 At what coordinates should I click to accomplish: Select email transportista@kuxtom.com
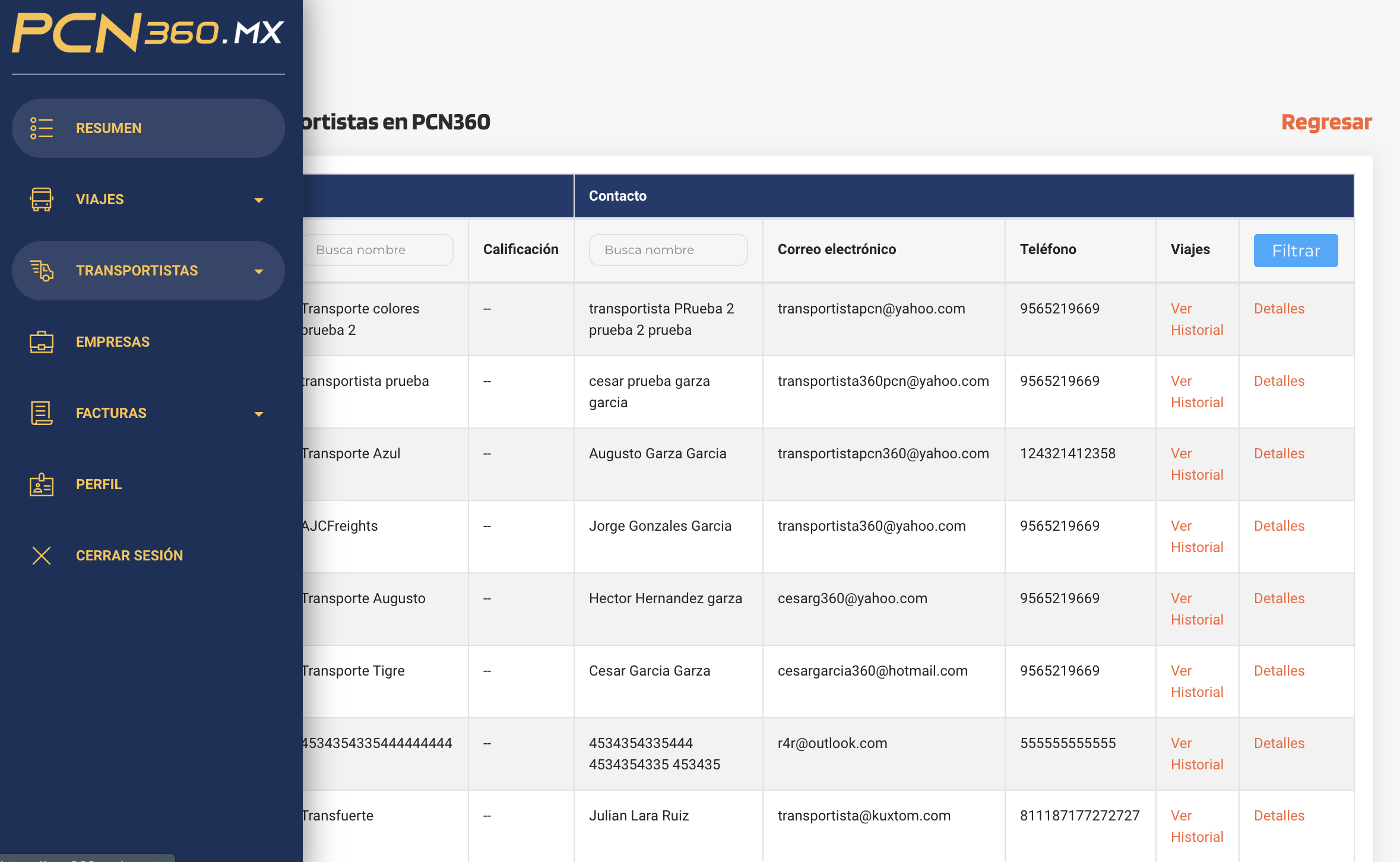tap(864, 816)
